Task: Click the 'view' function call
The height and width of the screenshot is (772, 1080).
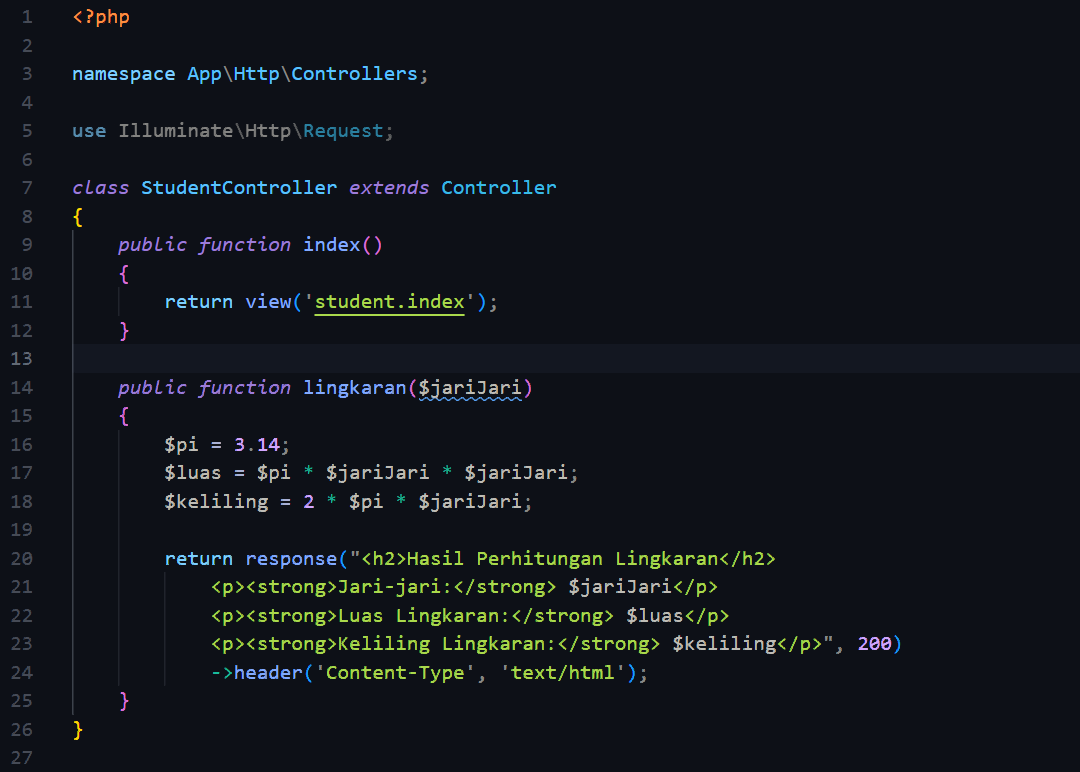Action: 268,302
